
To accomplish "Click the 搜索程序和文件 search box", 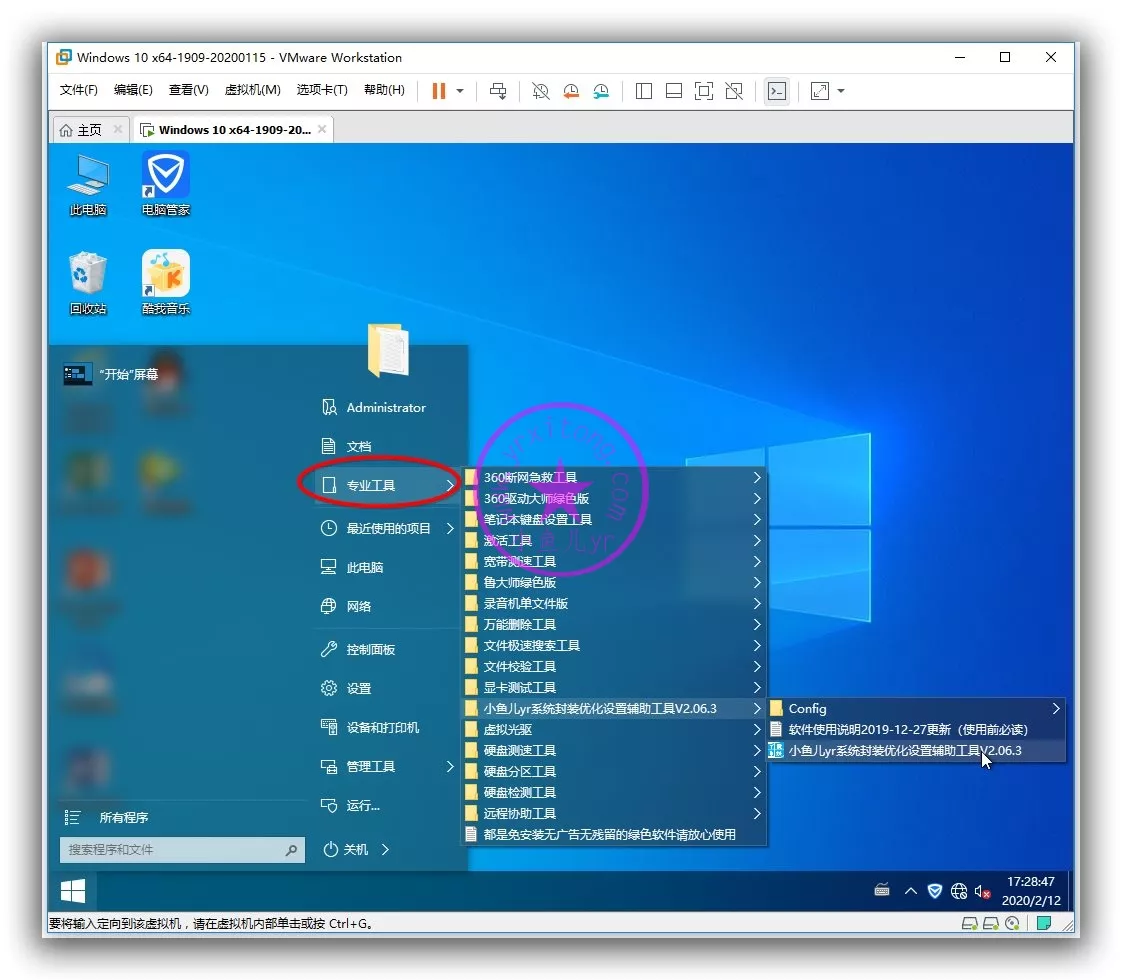I will pyautogui.click(x=172, y=850).
